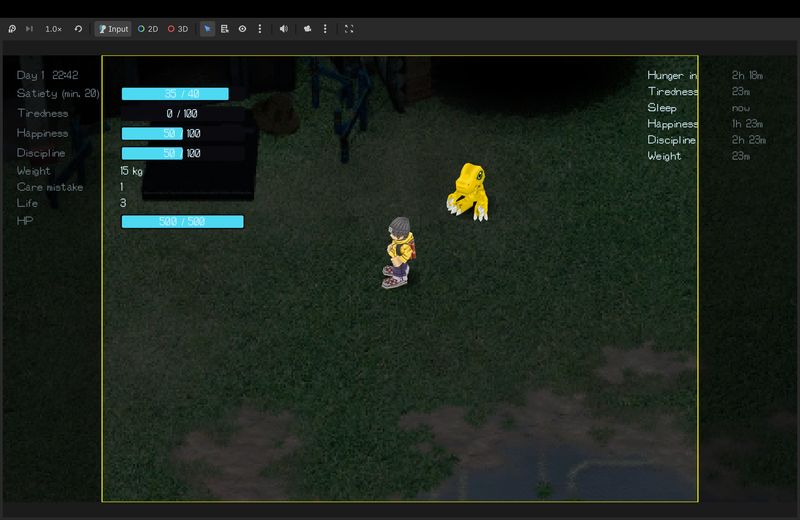
Task: Click the suspend game icon in the toolbar
Action: click(12, 29)
